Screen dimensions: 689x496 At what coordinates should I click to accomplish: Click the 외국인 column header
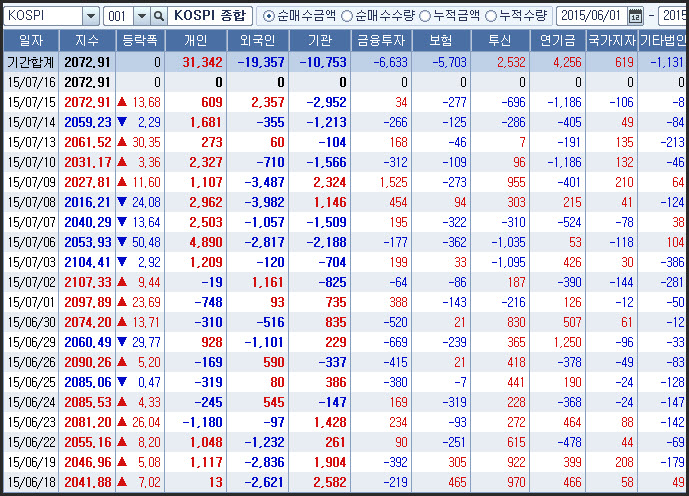tap(258, 41)
